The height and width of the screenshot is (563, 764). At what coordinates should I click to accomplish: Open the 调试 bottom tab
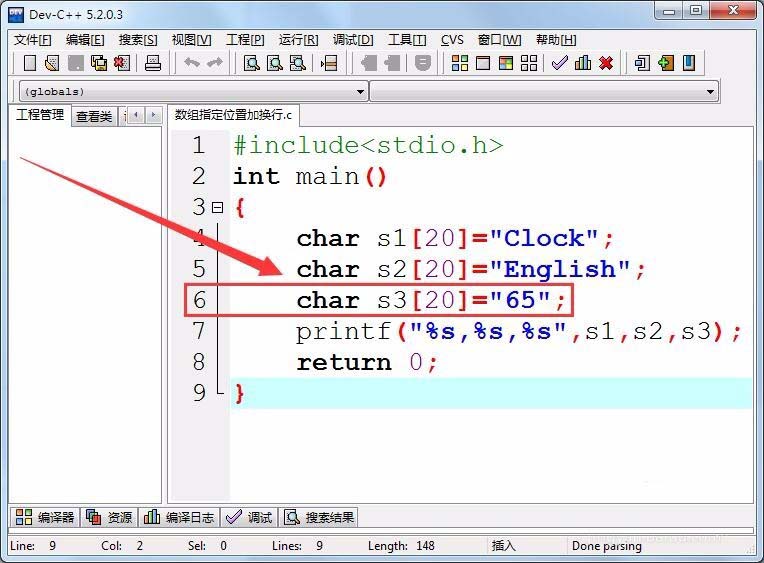coord(249,517)
